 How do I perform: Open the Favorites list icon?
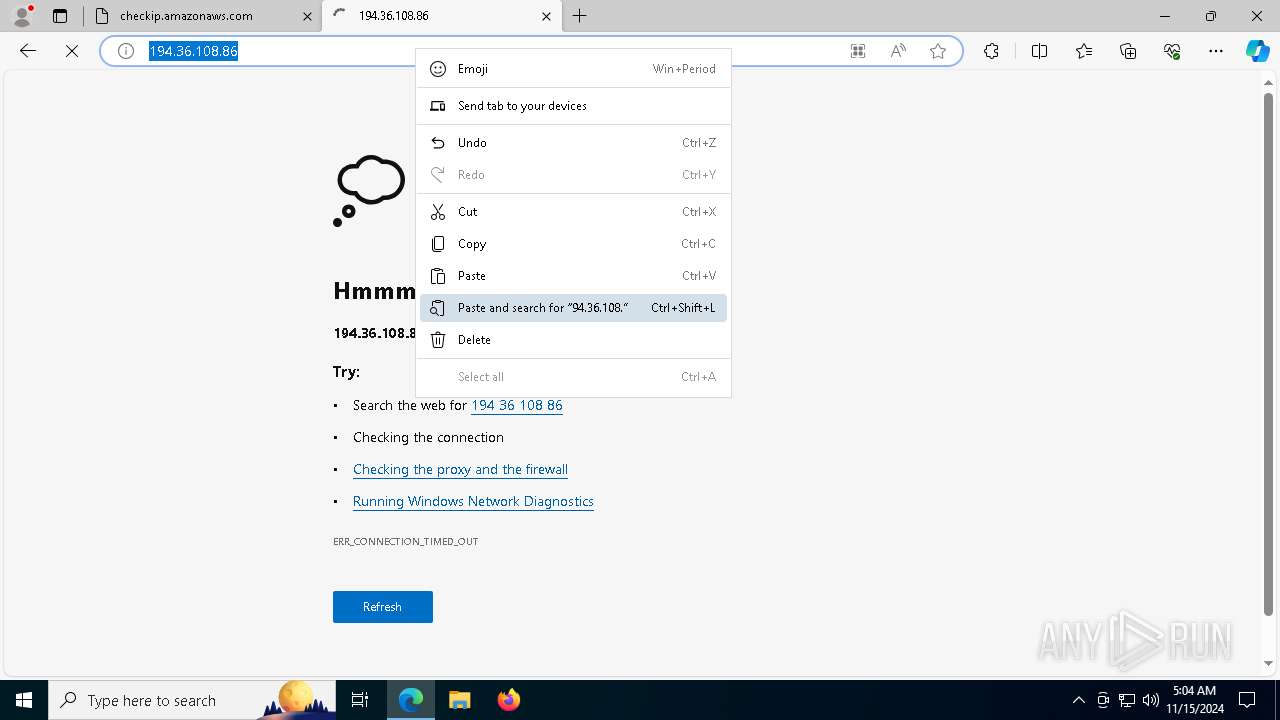coord(1084,51)
